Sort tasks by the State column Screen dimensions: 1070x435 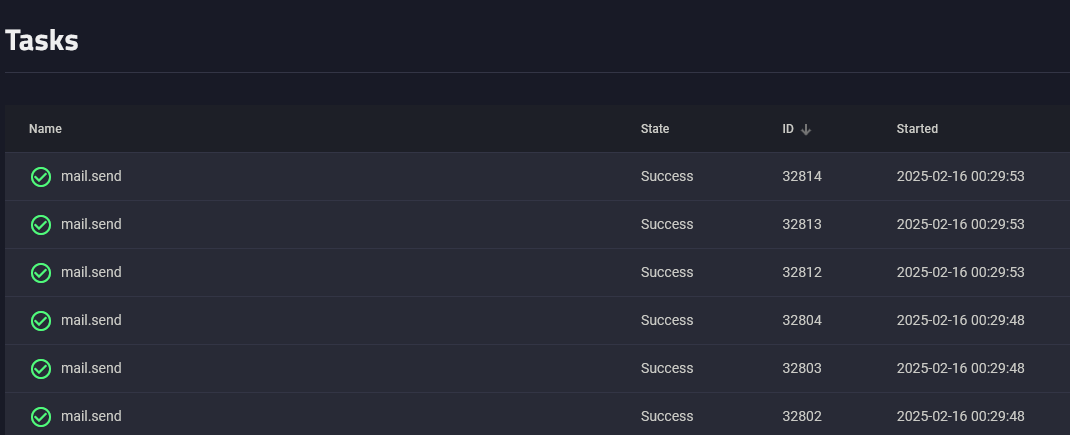tap(655, 129)
